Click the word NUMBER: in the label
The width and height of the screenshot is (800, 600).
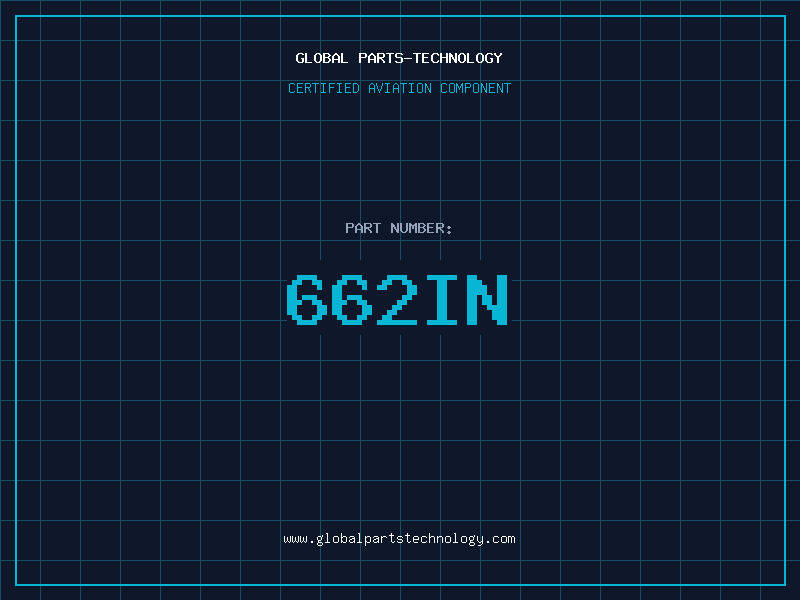tap(421, 228)
